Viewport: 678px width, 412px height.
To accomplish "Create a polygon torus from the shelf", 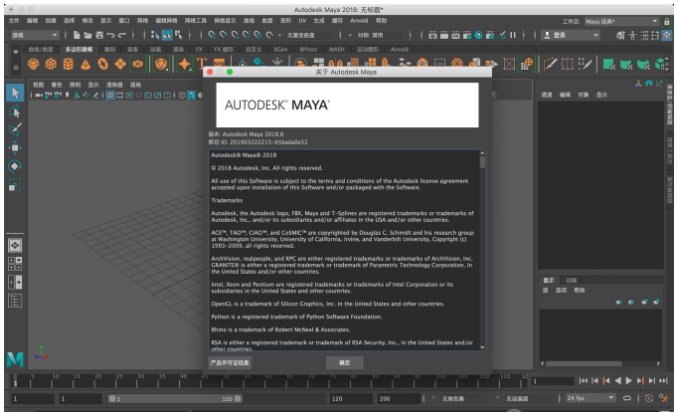I will coord(103,64).
